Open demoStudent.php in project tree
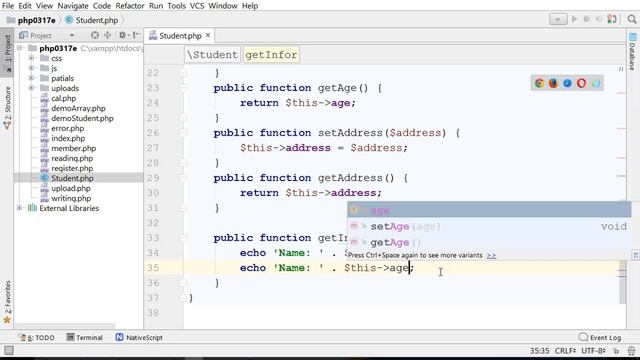 [82, 118]
